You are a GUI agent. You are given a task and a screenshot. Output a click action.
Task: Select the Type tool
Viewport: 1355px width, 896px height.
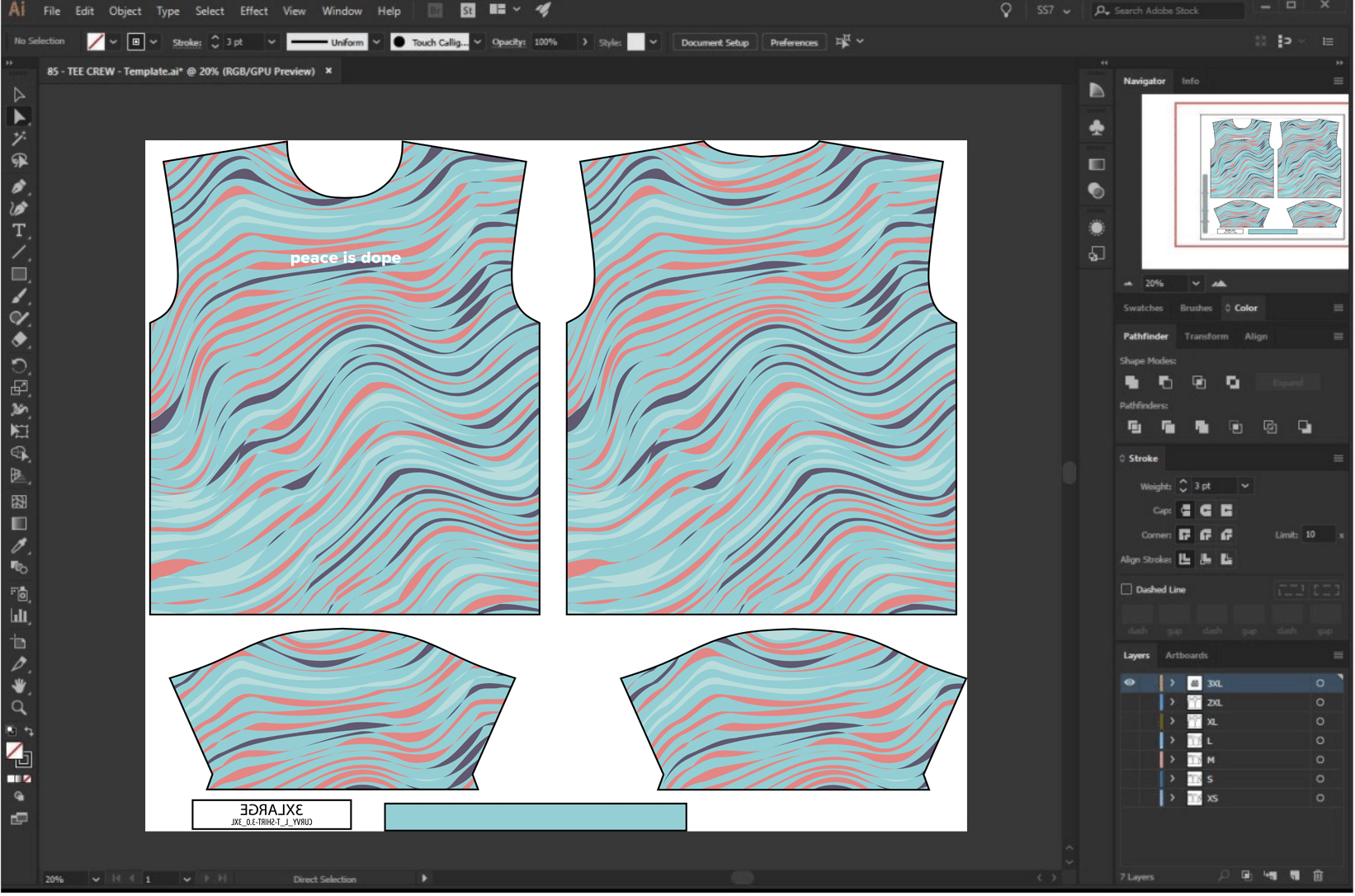(19, 231)
